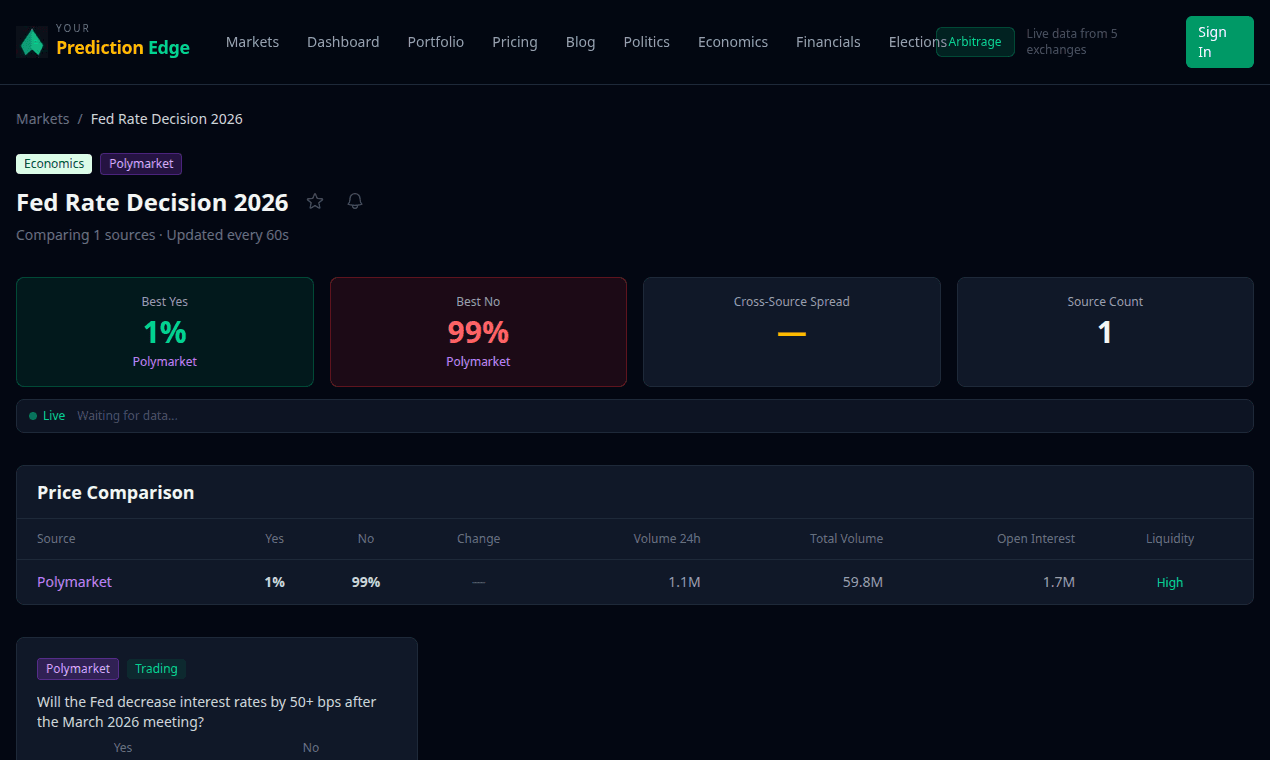
Task: Click the bell icon to set alerts
Action: [354, 201]
